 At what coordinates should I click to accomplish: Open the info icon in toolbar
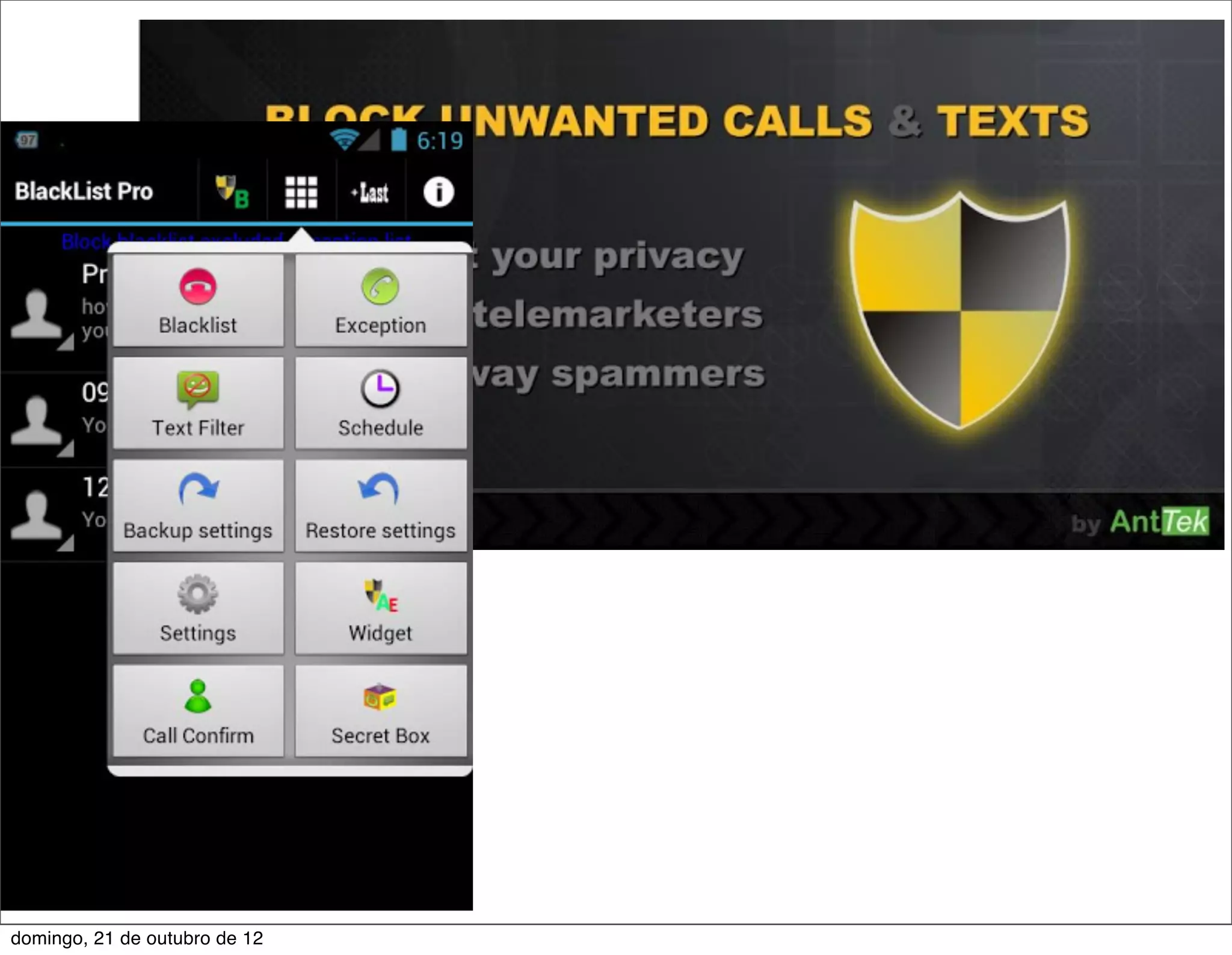pos(439,192)
